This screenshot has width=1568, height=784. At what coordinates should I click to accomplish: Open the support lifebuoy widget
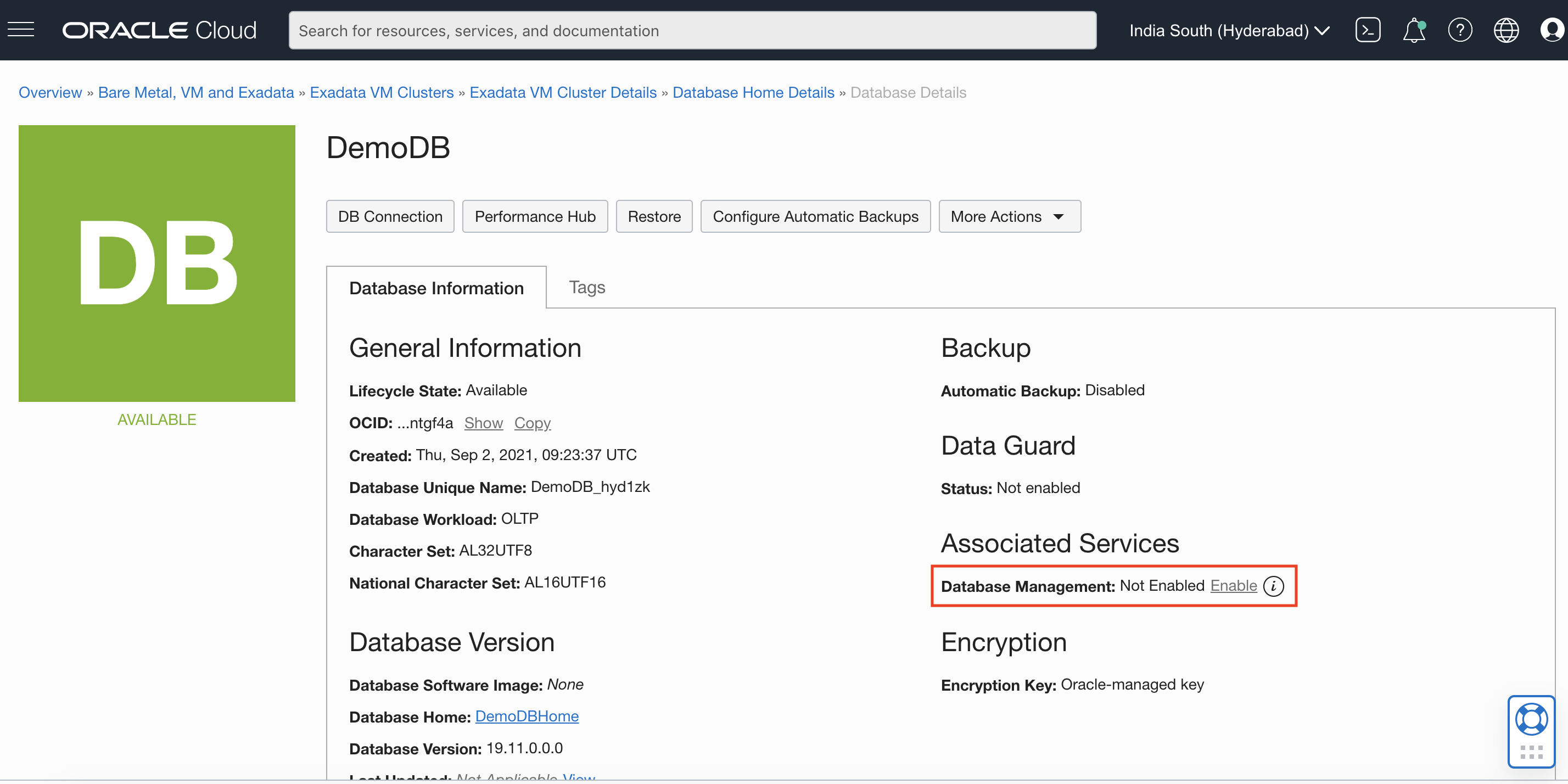tap(1531, 720)
